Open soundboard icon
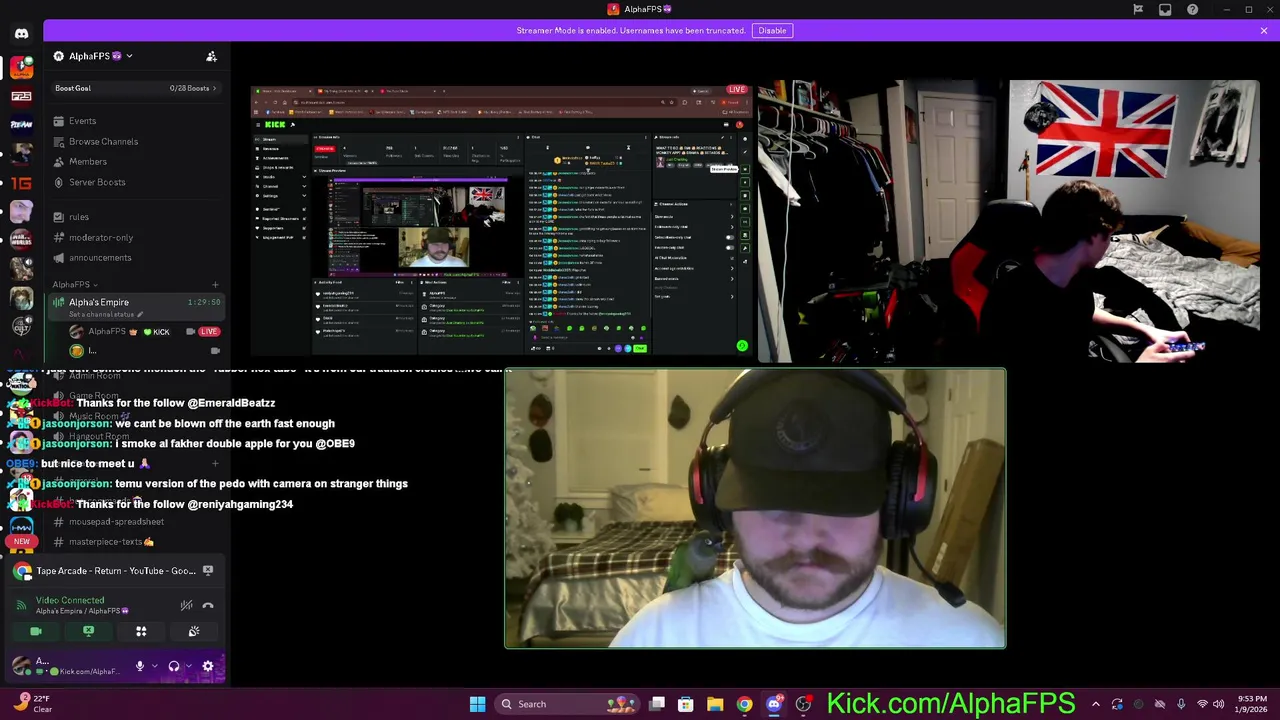The height and width of the screenshot is (720, 1280). click(x=194, y=632)
